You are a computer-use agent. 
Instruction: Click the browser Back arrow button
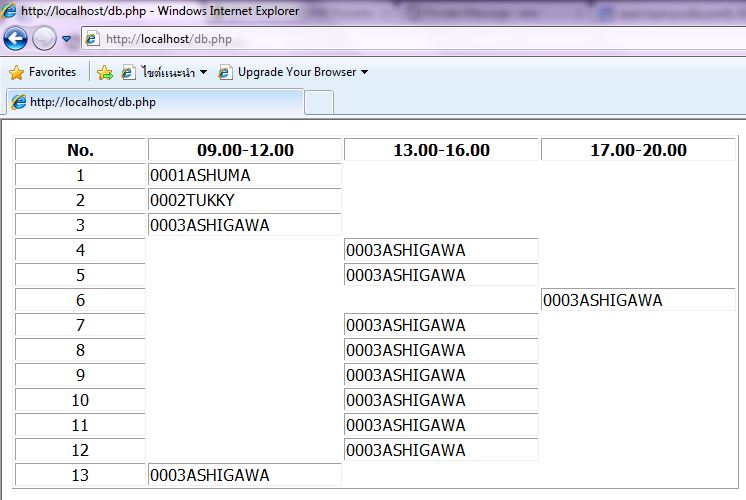tap(15, 39)
